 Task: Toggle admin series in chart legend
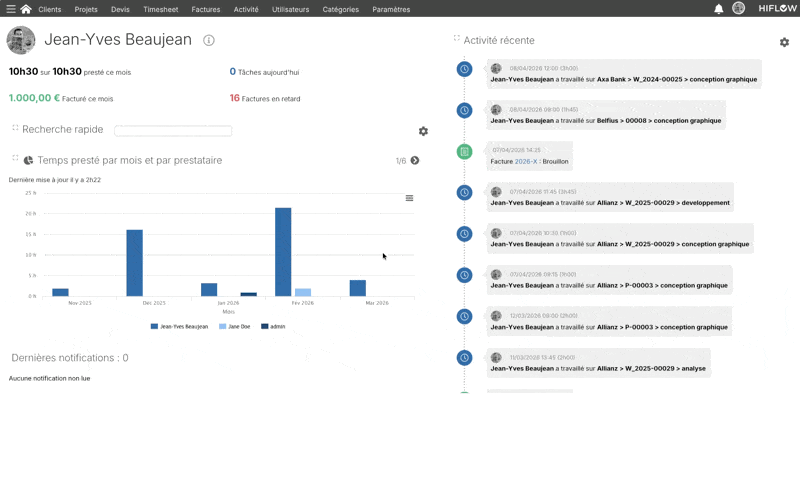point(273,327)
